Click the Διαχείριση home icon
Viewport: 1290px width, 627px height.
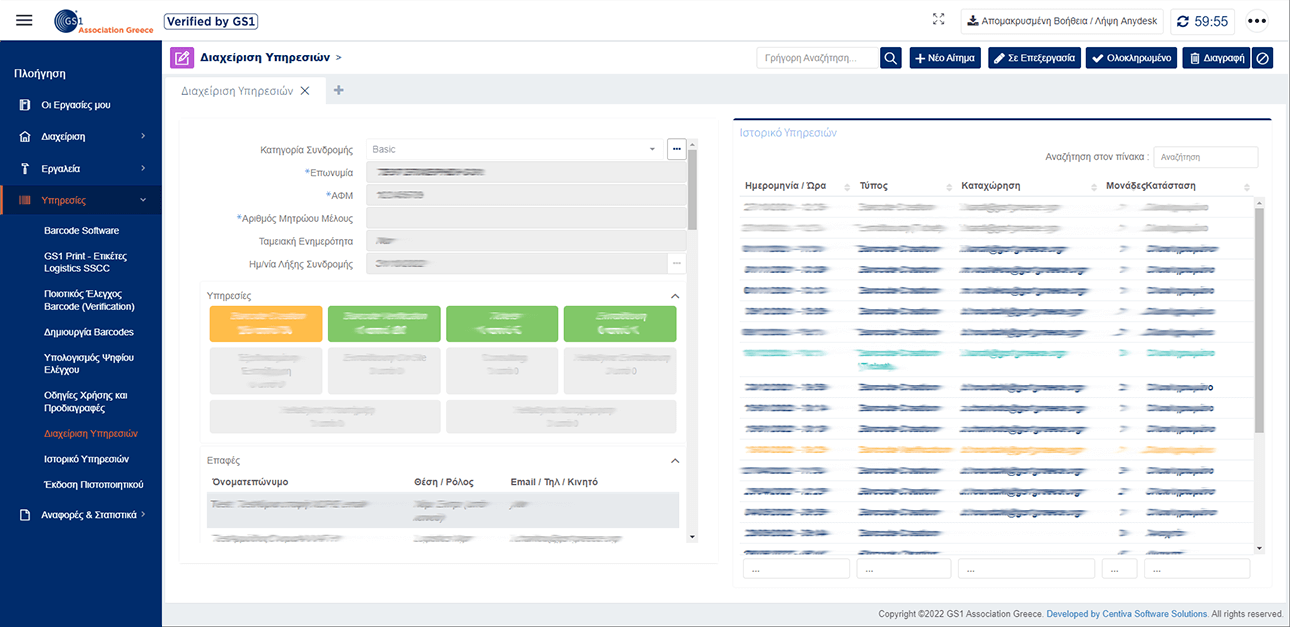(25, 136)
